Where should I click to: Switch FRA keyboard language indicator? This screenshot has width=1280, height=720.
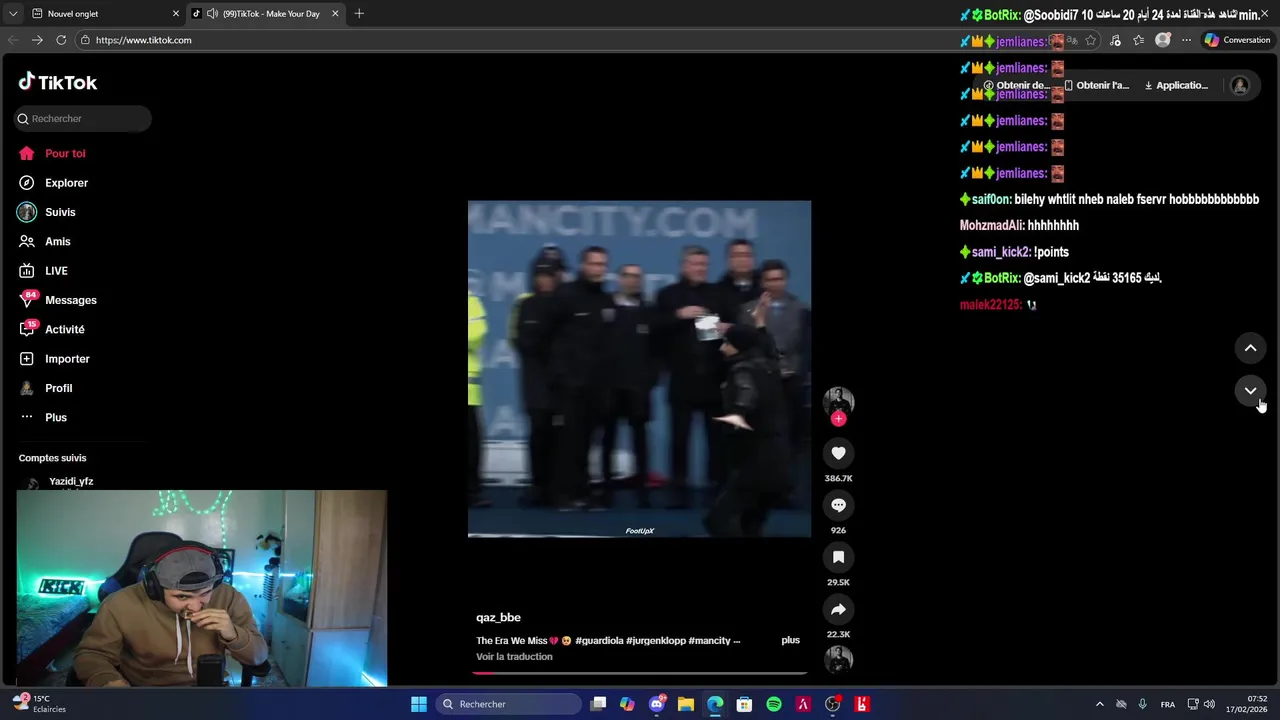(x=1167, y=704)
